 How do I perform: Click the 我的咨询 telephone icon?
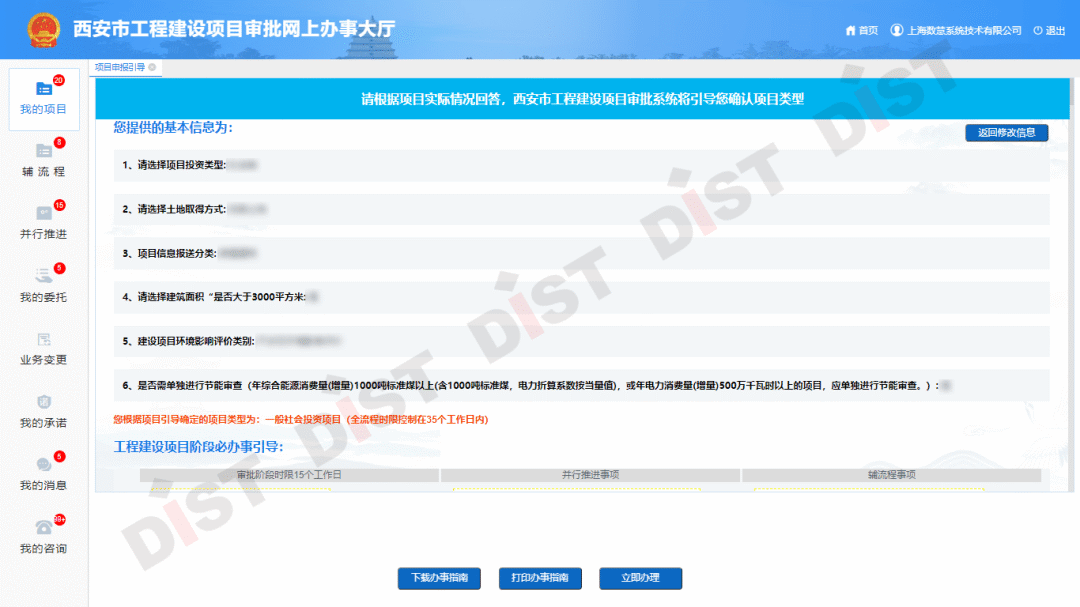[43, 528]
